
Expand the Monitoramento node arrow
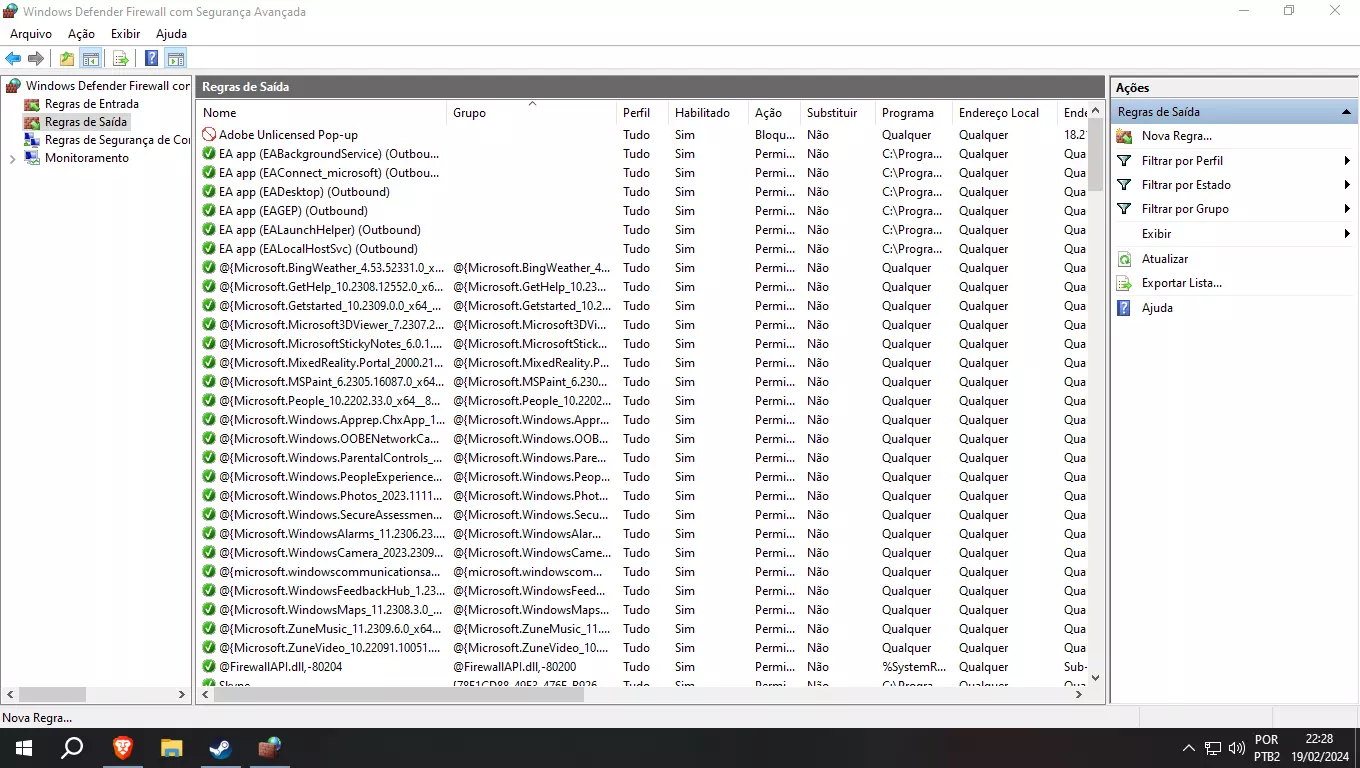coord(12,158)
